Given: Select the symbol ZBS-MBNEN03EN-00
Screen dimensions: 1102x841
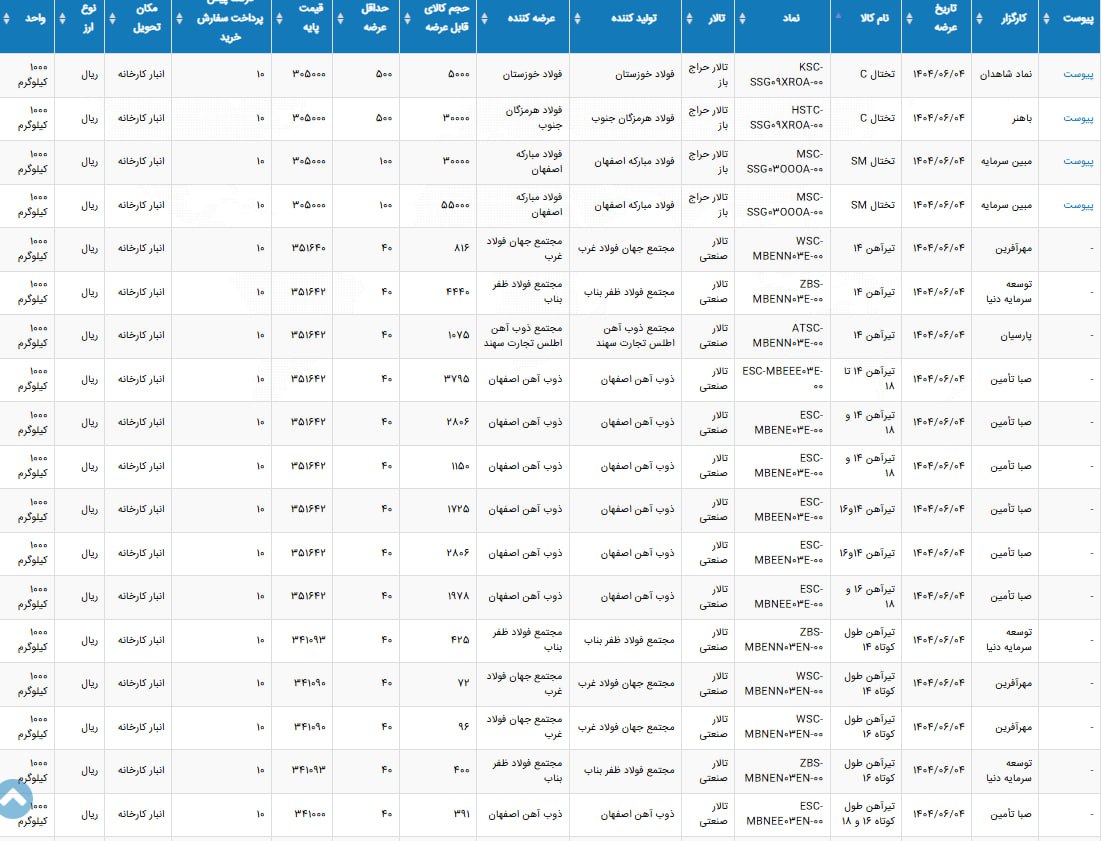Looking at the screenshot, I should pos(783,771).
